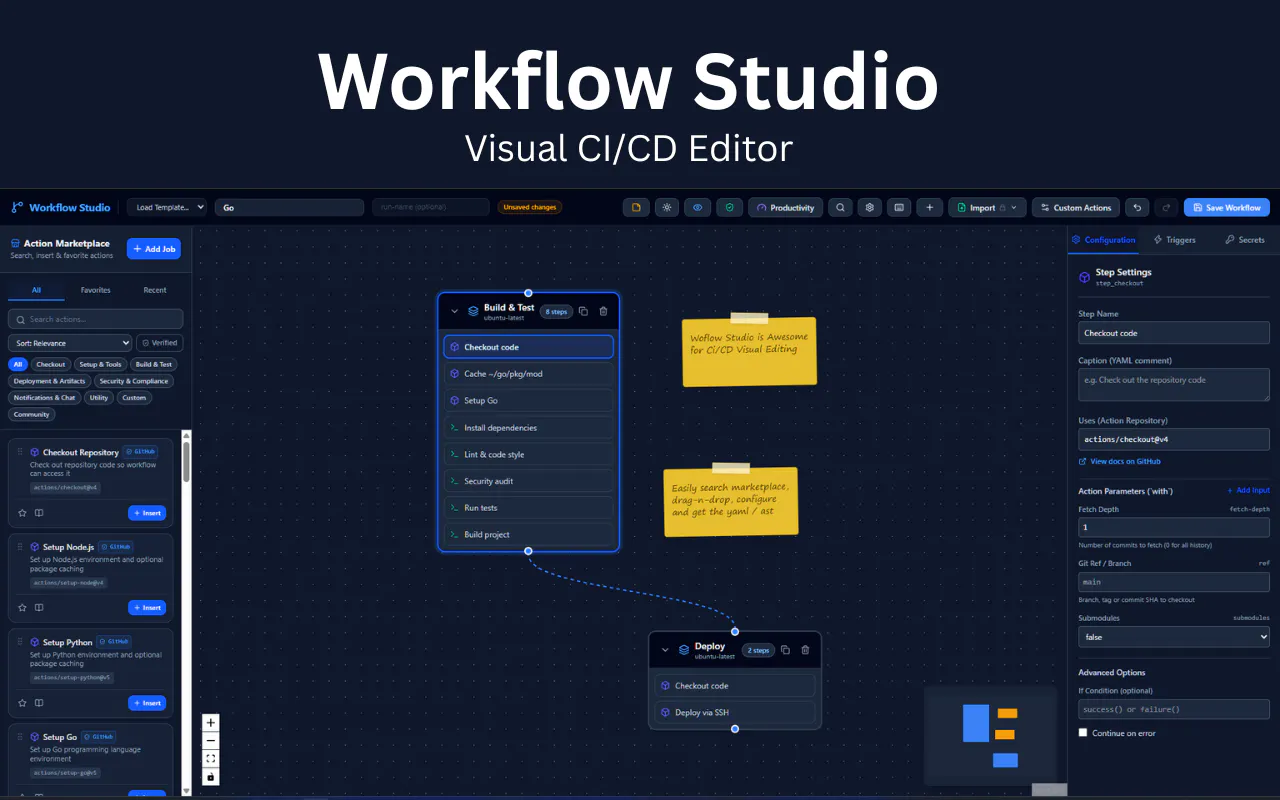Toggle the canvas lock icon
Image resolution: width=1280 pixels, height=800 pixels.
point(210,777)
